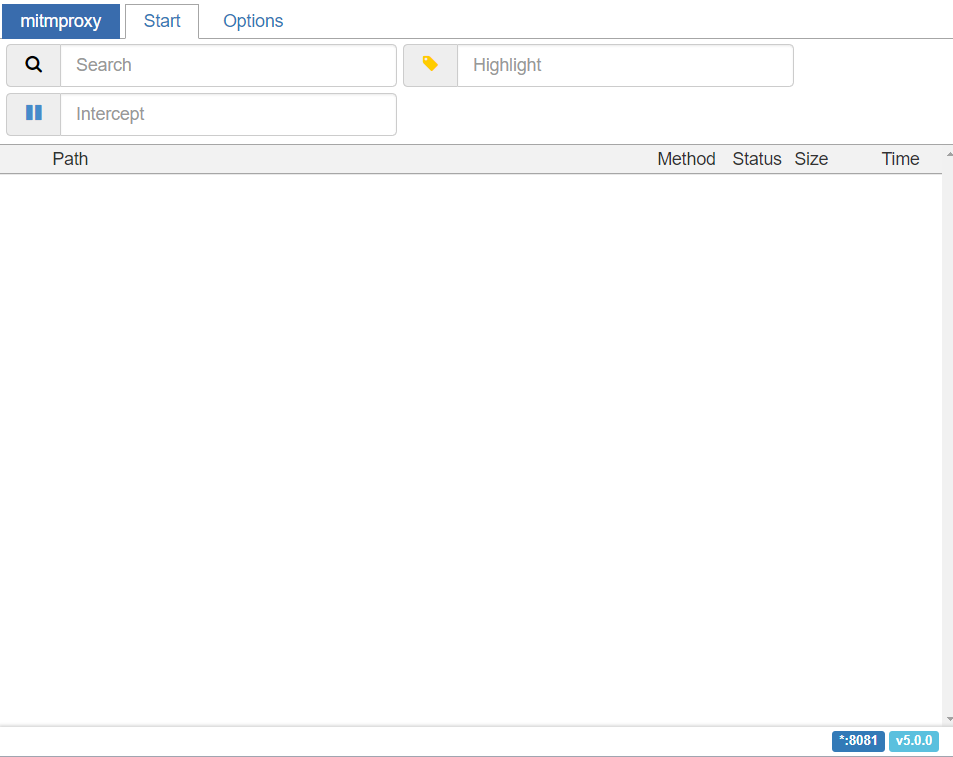Click the yellow tag highlight icon
The height and width of the screenshot is (757, 953).
[430, 64]
